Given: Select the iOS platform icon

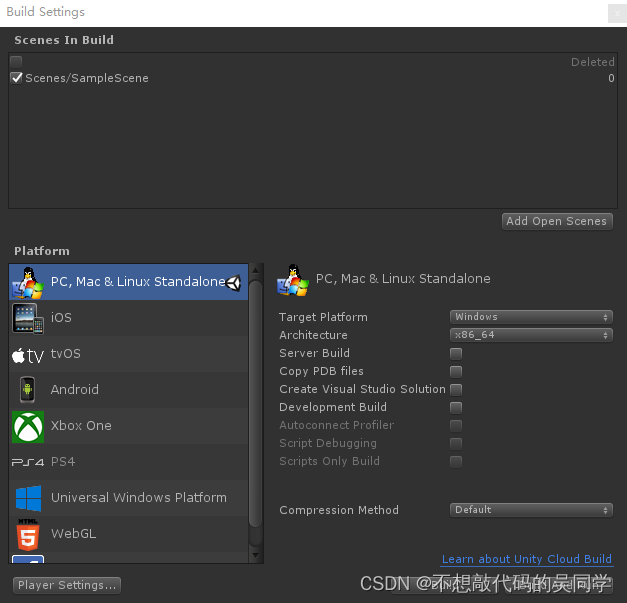Looking at the screenshot, I should click(27, 318).
